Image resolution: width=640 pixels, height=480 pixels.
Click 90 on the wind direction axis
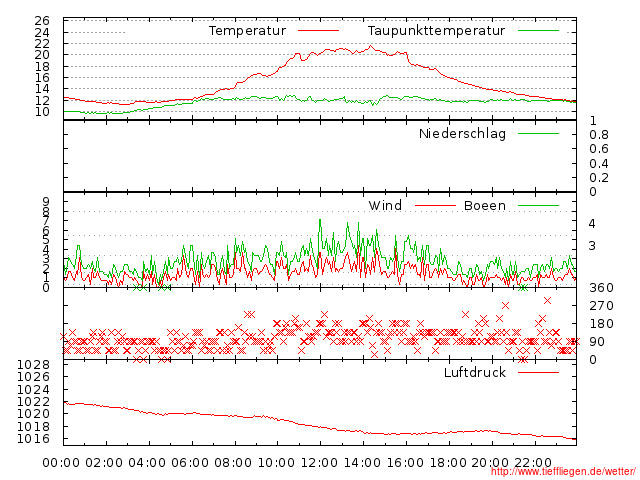(x=597, y=342)
